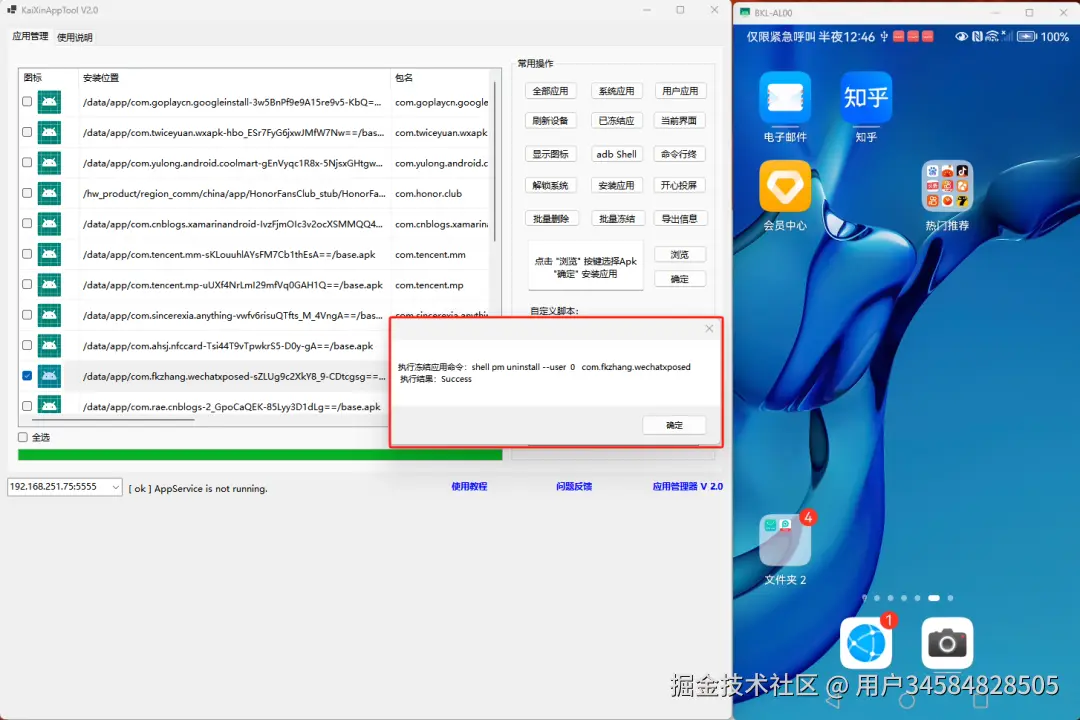Image resolution: width=1080 pixels, height=720 pixels.
Task: Check the com.twiceyuan.wxapk row checkbox
Action: (27, 132)
